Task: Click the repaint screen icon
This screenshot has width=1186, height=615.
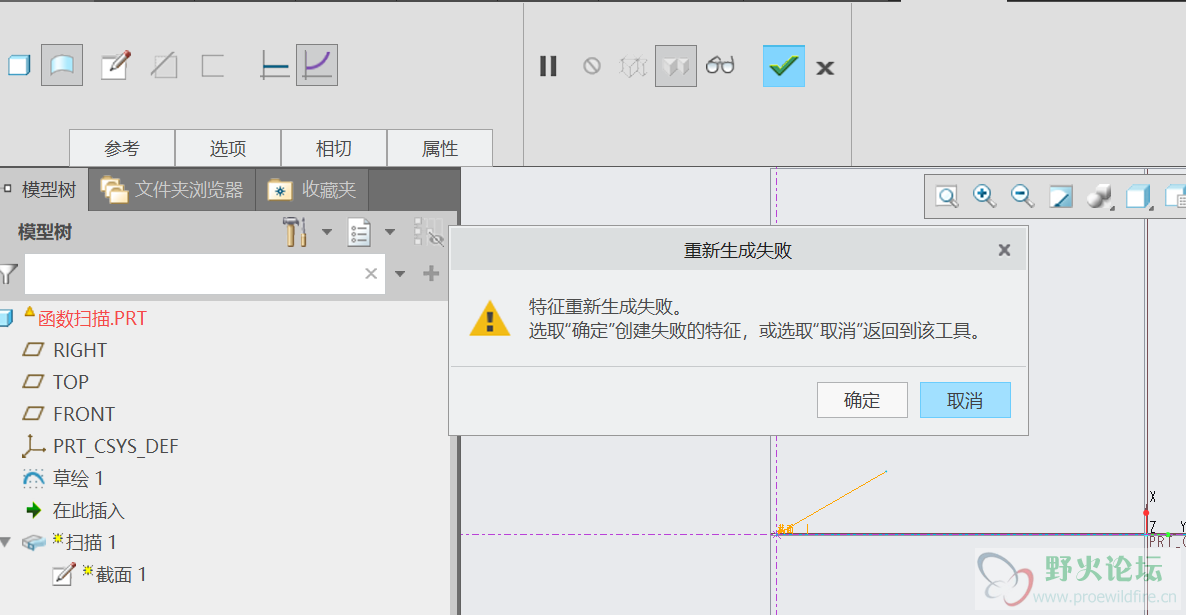Action: point(1061,197)
